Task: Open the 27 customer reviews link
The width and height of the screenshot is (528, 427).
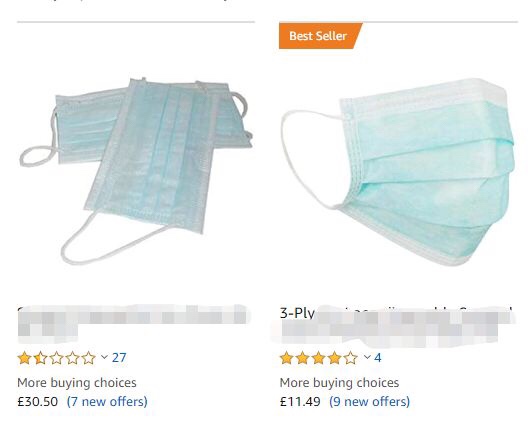Action: pyautogui.click(x=119, y=358)
